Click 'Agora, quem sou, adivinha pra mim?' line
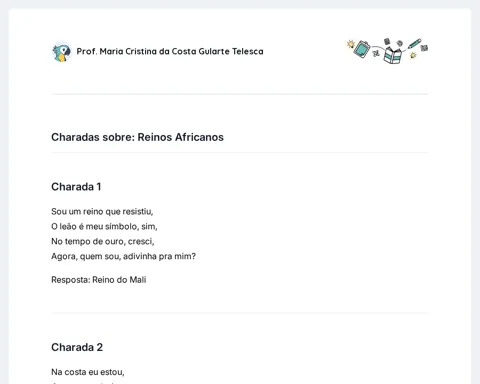Image resolution: width=480 pixels, height=384 pixels. (123, 256)
